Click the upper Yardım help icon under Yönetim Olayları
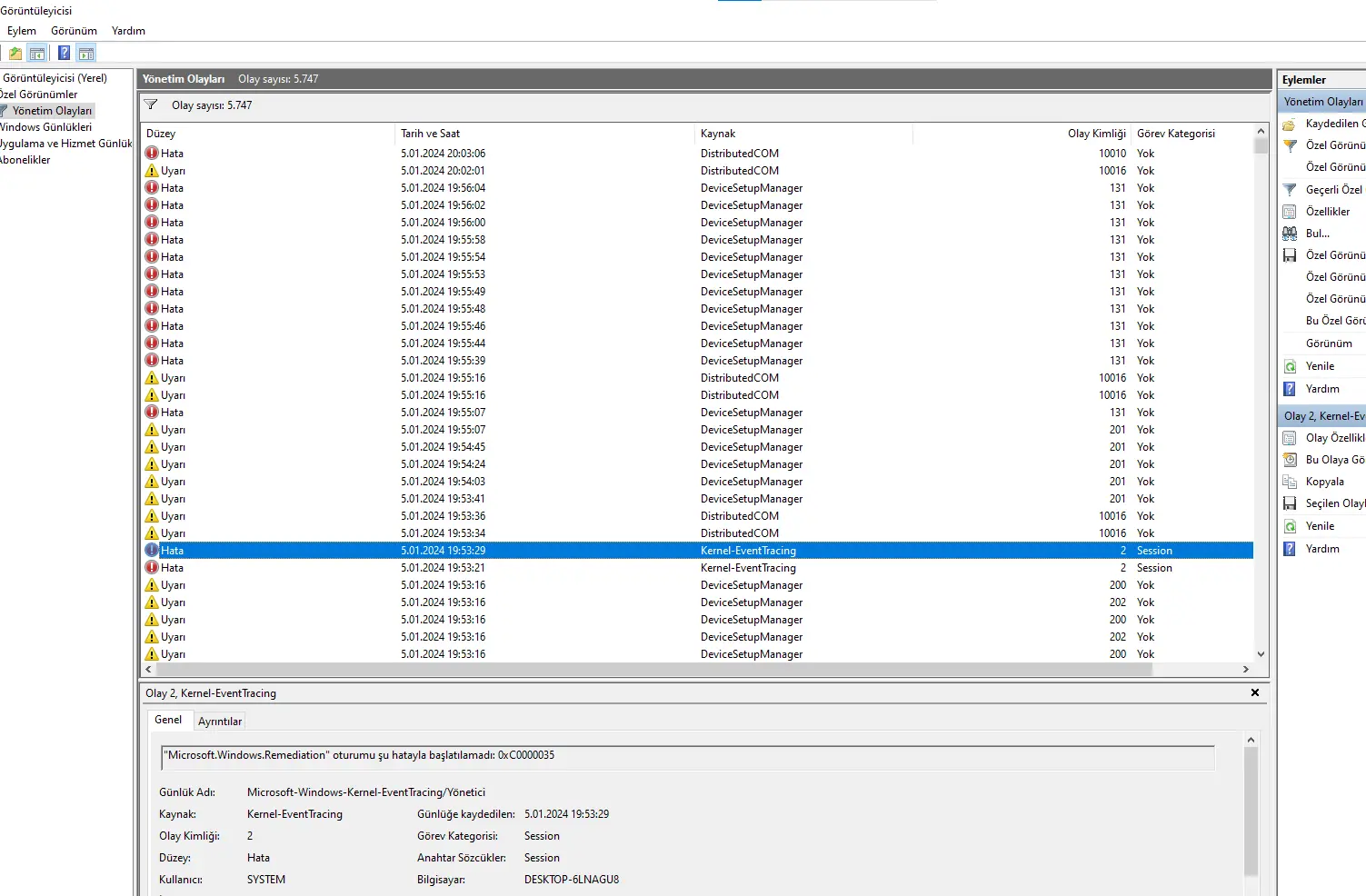This screenshot has height=896, width=1366. [x=1290, y=389]
